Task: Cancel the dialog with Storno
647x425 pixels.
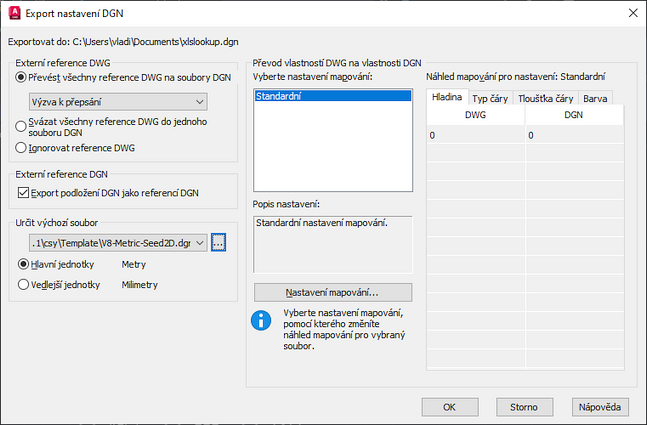Action: 525,407
